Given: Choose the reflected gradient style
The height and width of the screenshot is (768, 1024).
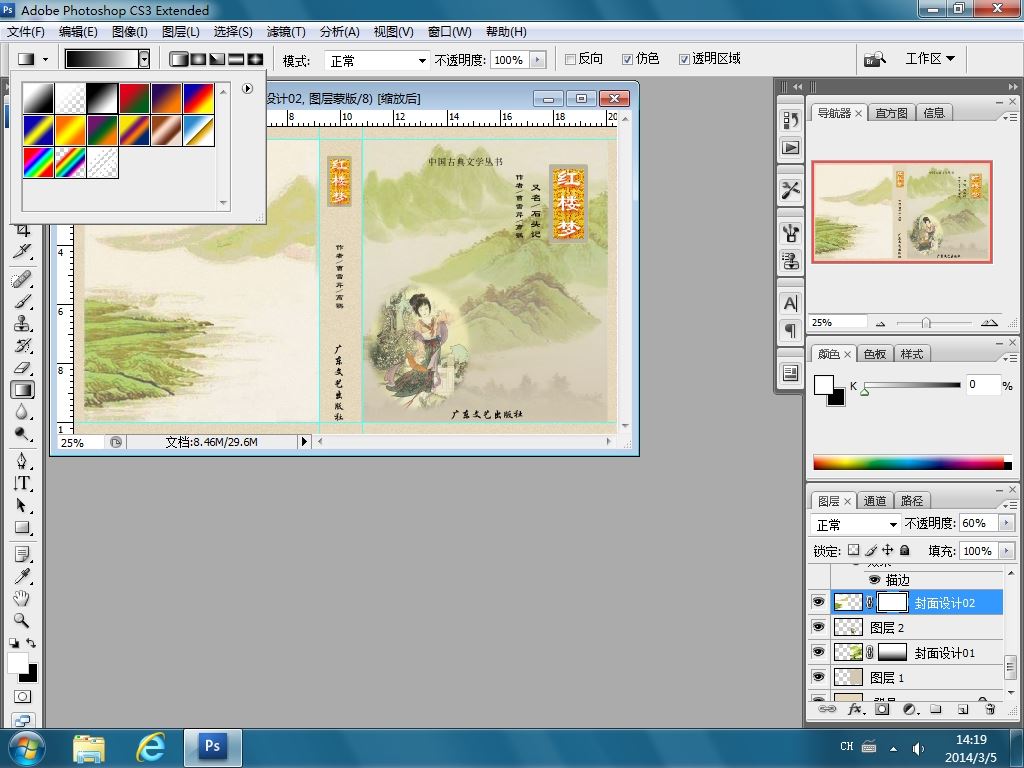Looking at the screenshot, I should click(236, 59).
